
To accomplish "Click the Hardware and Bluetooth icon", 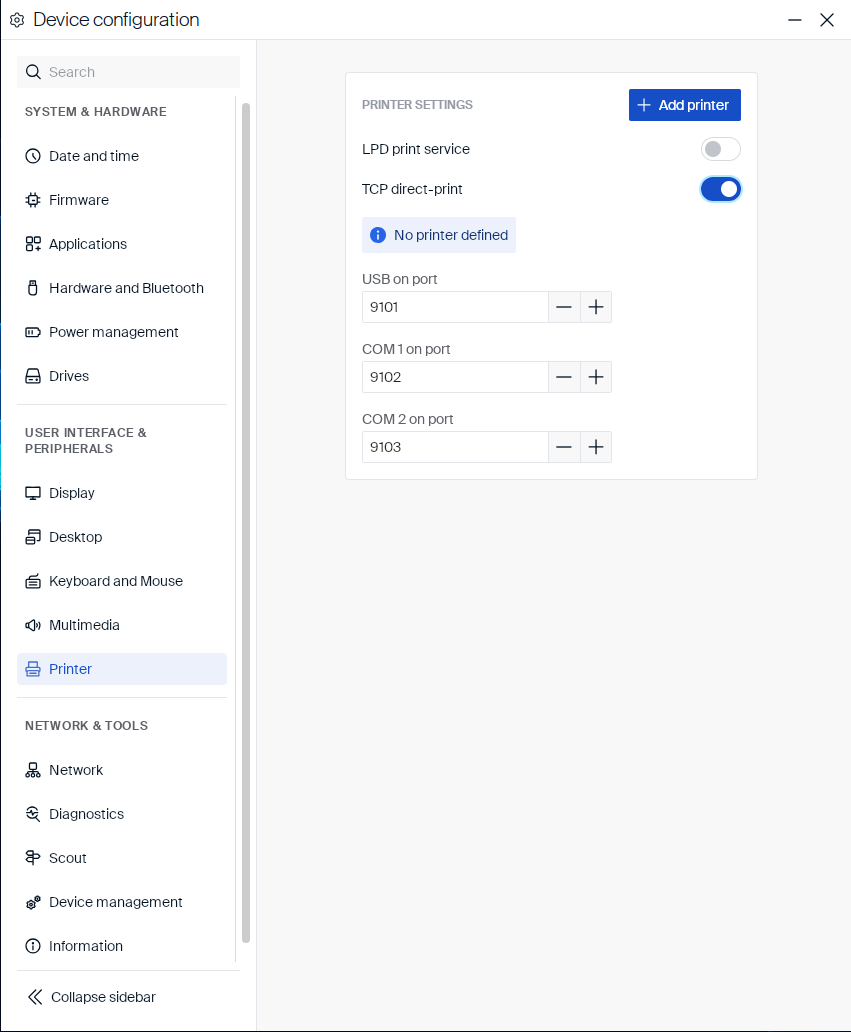I will tap(33, 288).
